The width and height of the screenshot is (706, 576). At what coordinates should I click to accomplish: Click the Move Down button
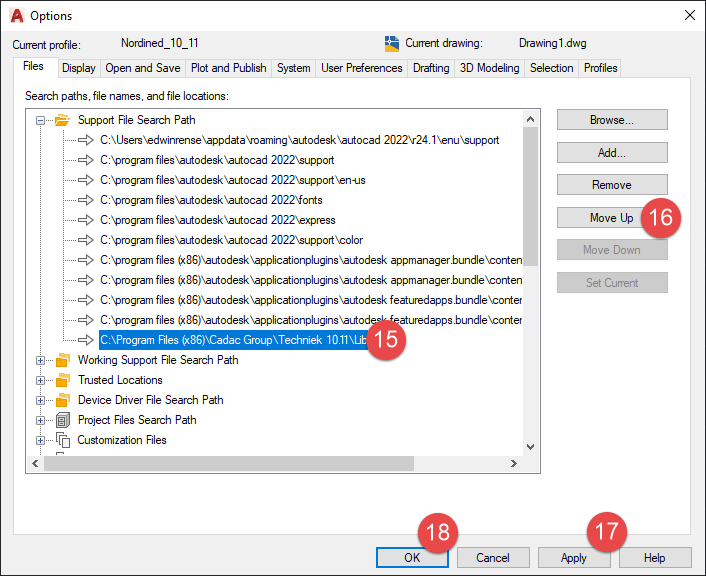[x=612, y=250]
